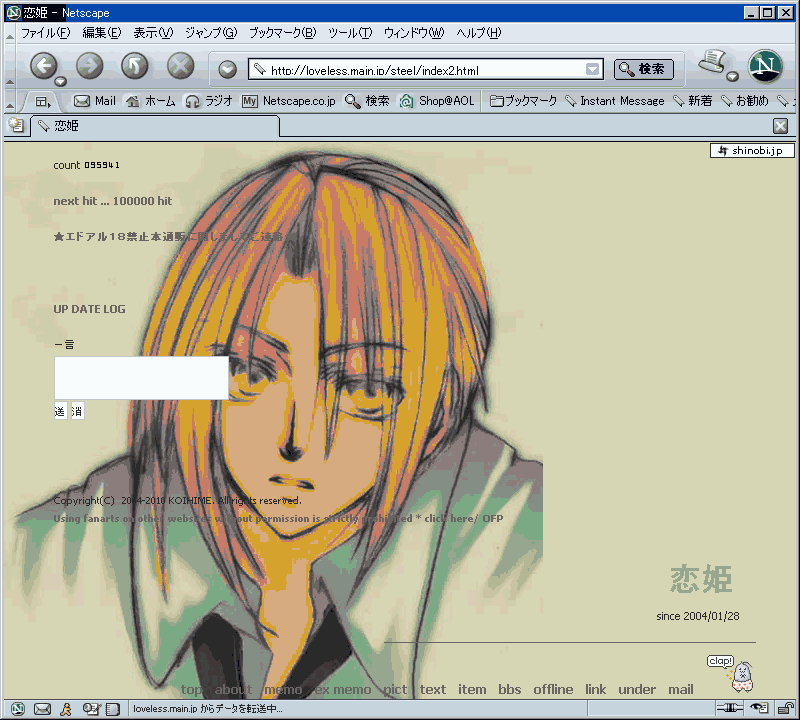Click the Mail bookmark in the personal toolbar
Viewport: 800px width, 720px height.
[95, 101]
